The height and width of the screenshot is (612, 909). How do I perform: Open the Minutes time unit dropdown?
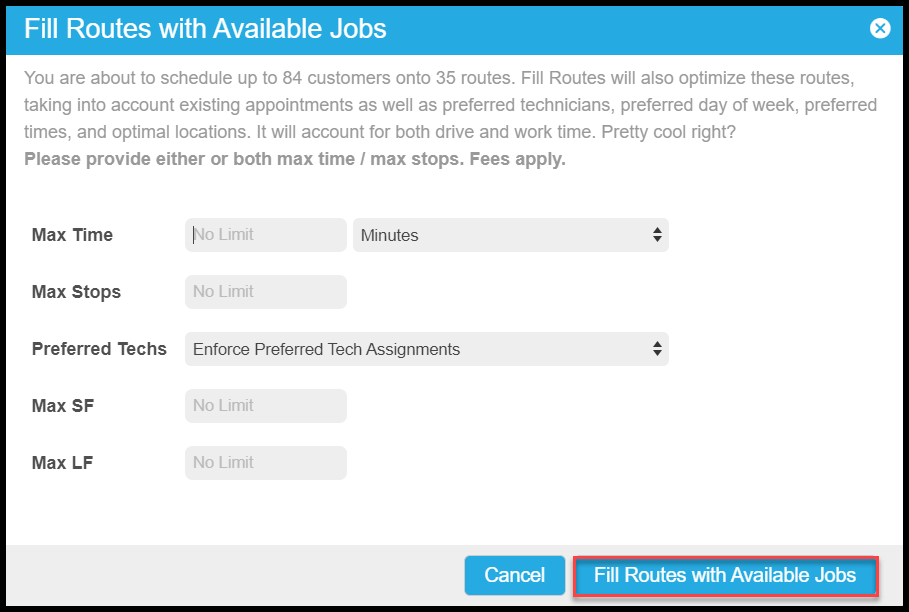tap(510, 235)
